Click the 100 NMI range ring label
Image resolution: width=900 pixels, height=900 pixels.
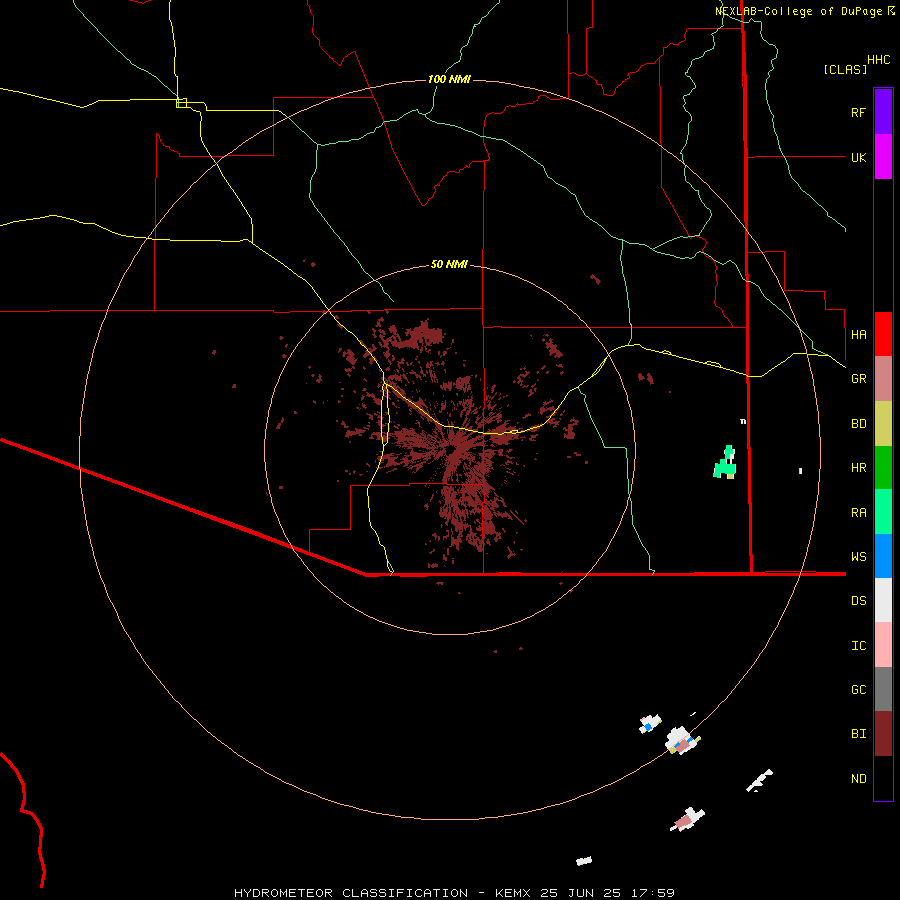click(x=449, y=79)
